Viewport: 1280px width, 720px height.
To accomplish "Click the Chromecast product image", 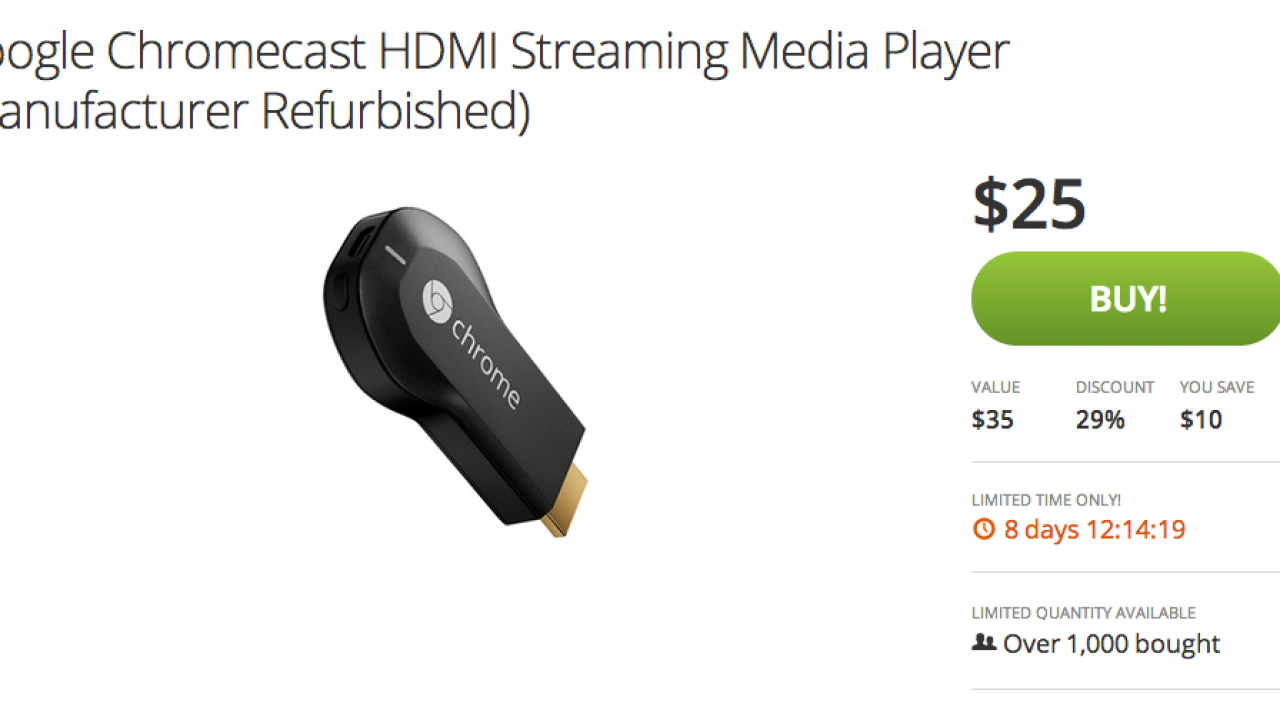I will 455,370.
